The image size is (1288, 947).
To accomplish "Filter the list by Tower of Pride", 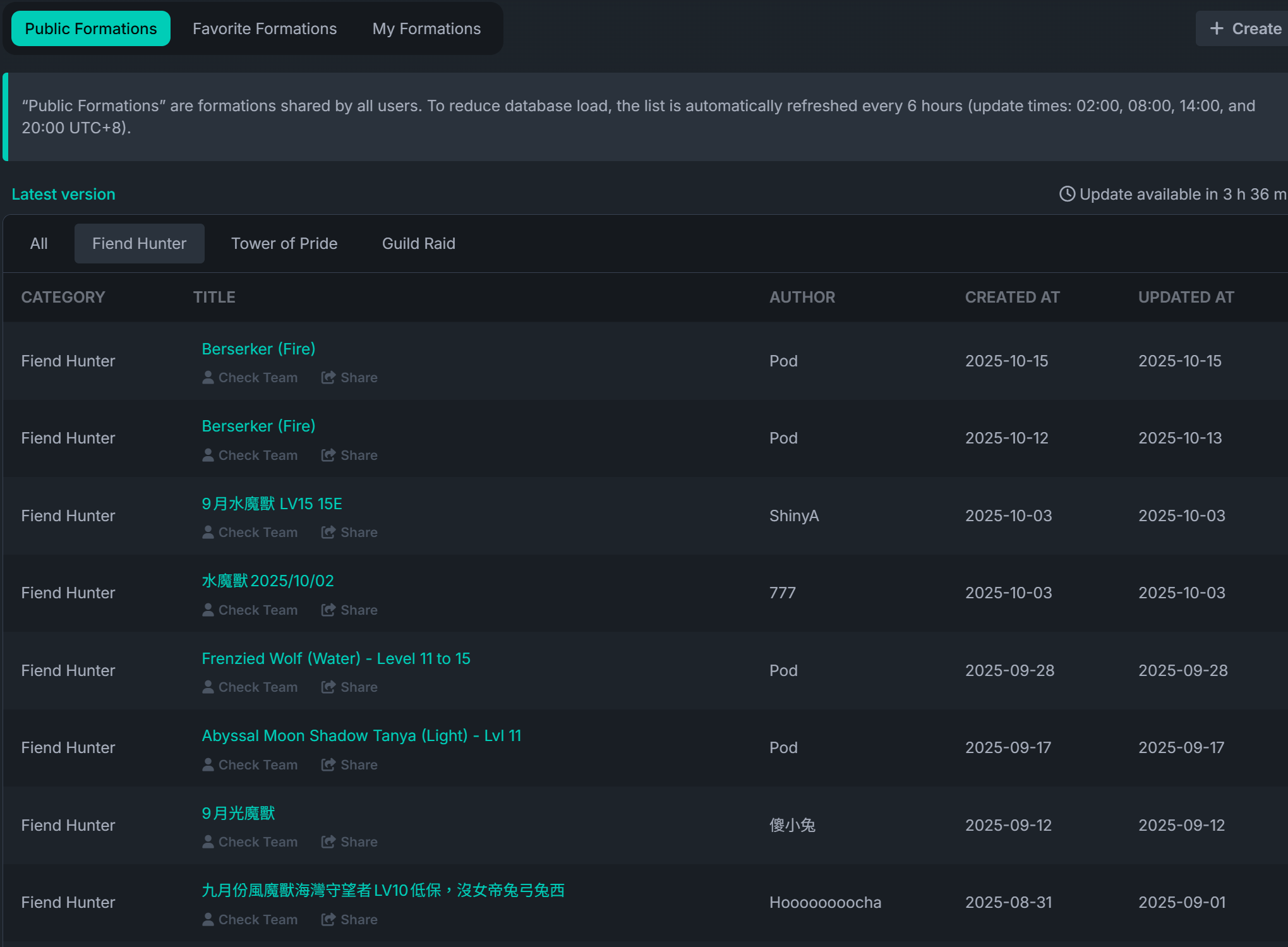I will (x=284, y=243).
